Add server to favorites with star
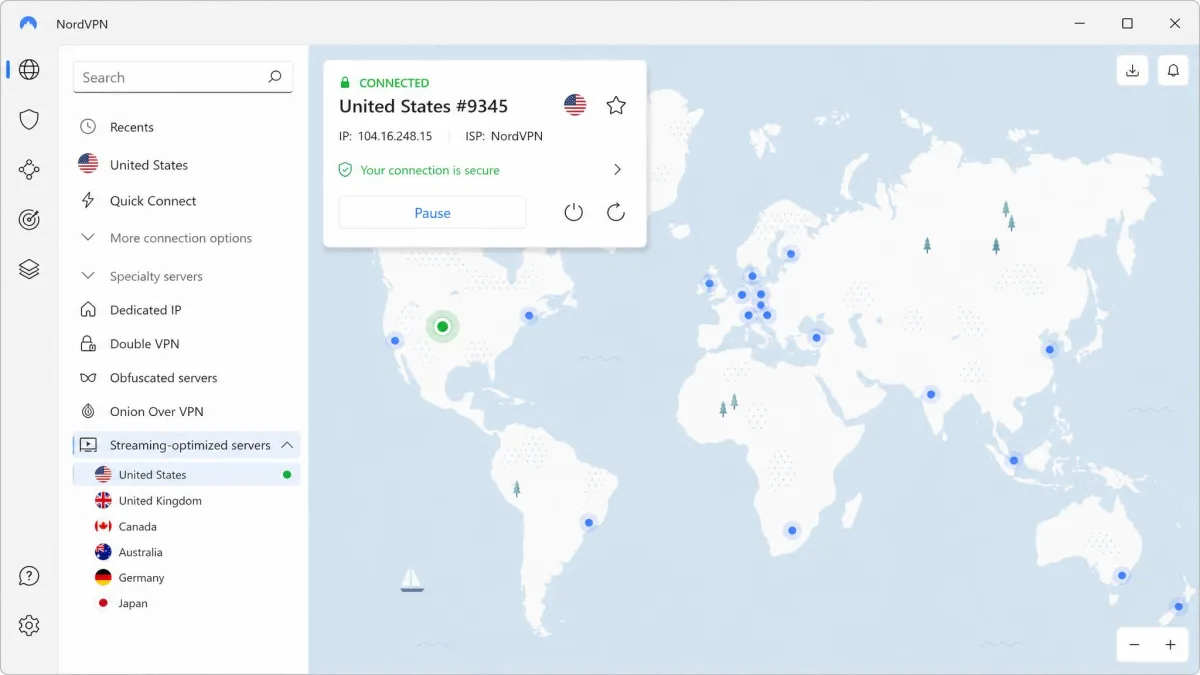Viewport: 1200px width, 675px height. [x=616, y=105]
